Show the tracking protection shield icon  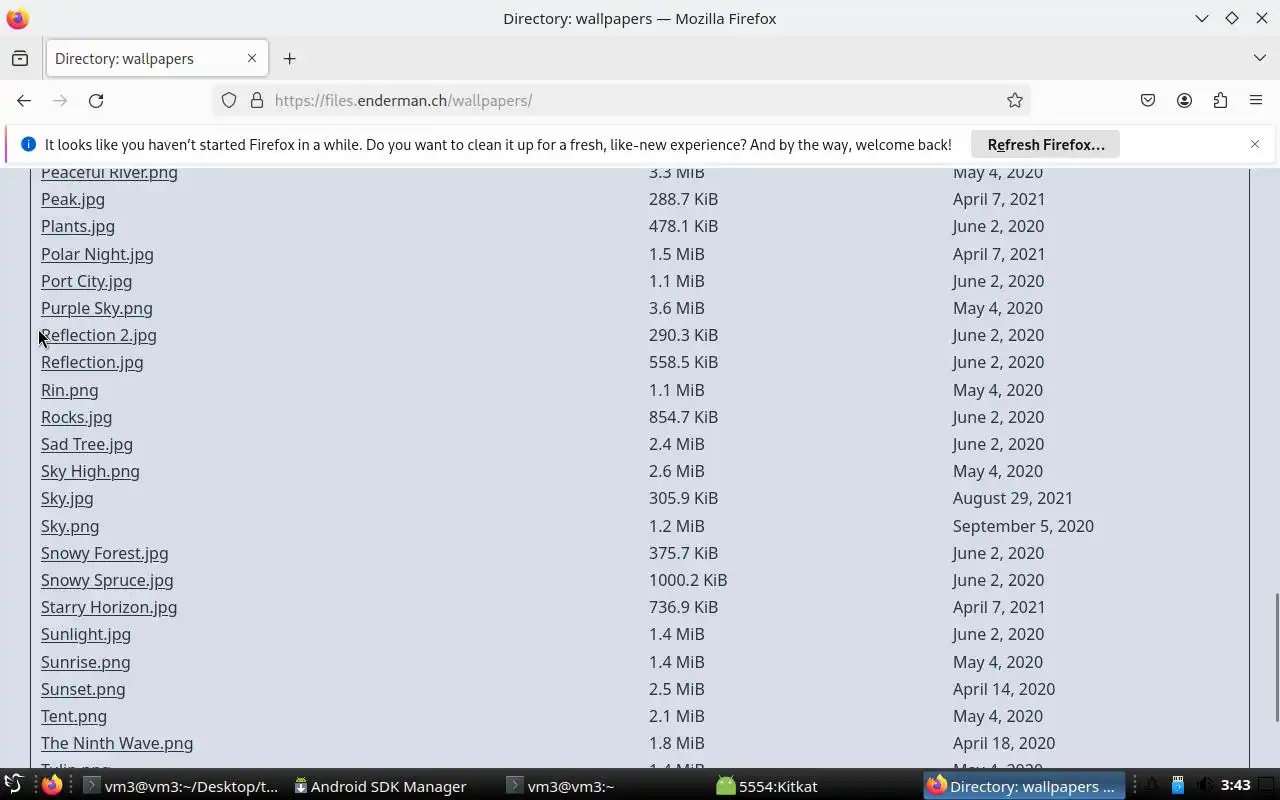[x=229, y=100]
